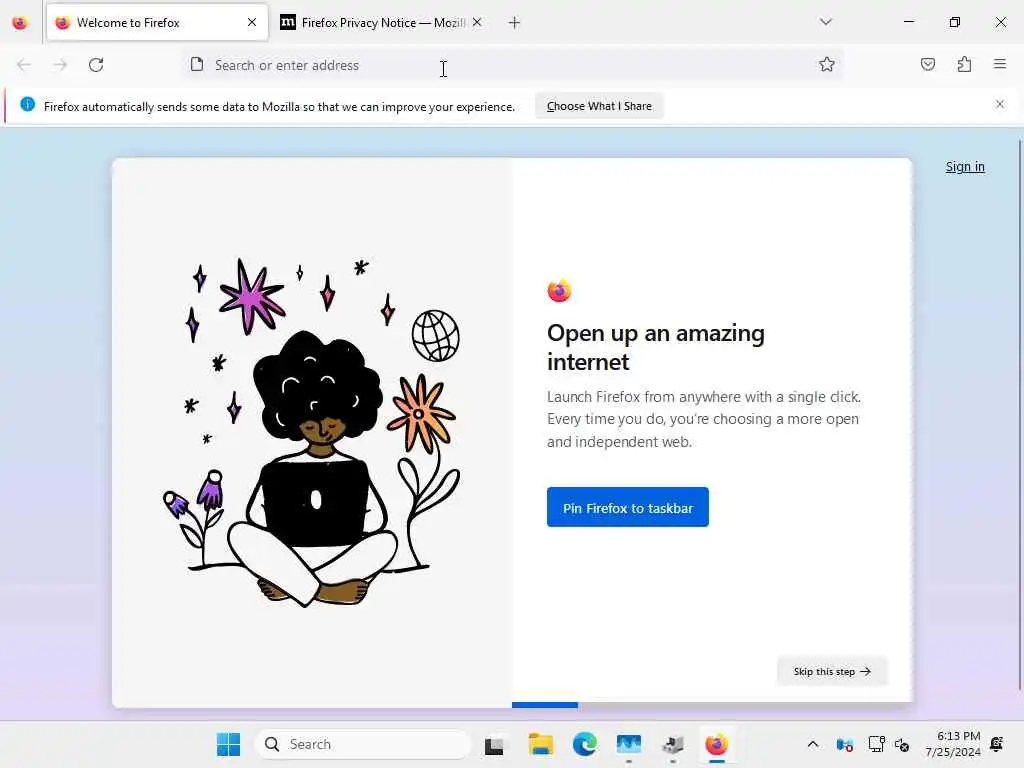Click the taskbar Search box
Viewport: 1024px width, 768px height.
click(362, 744)
